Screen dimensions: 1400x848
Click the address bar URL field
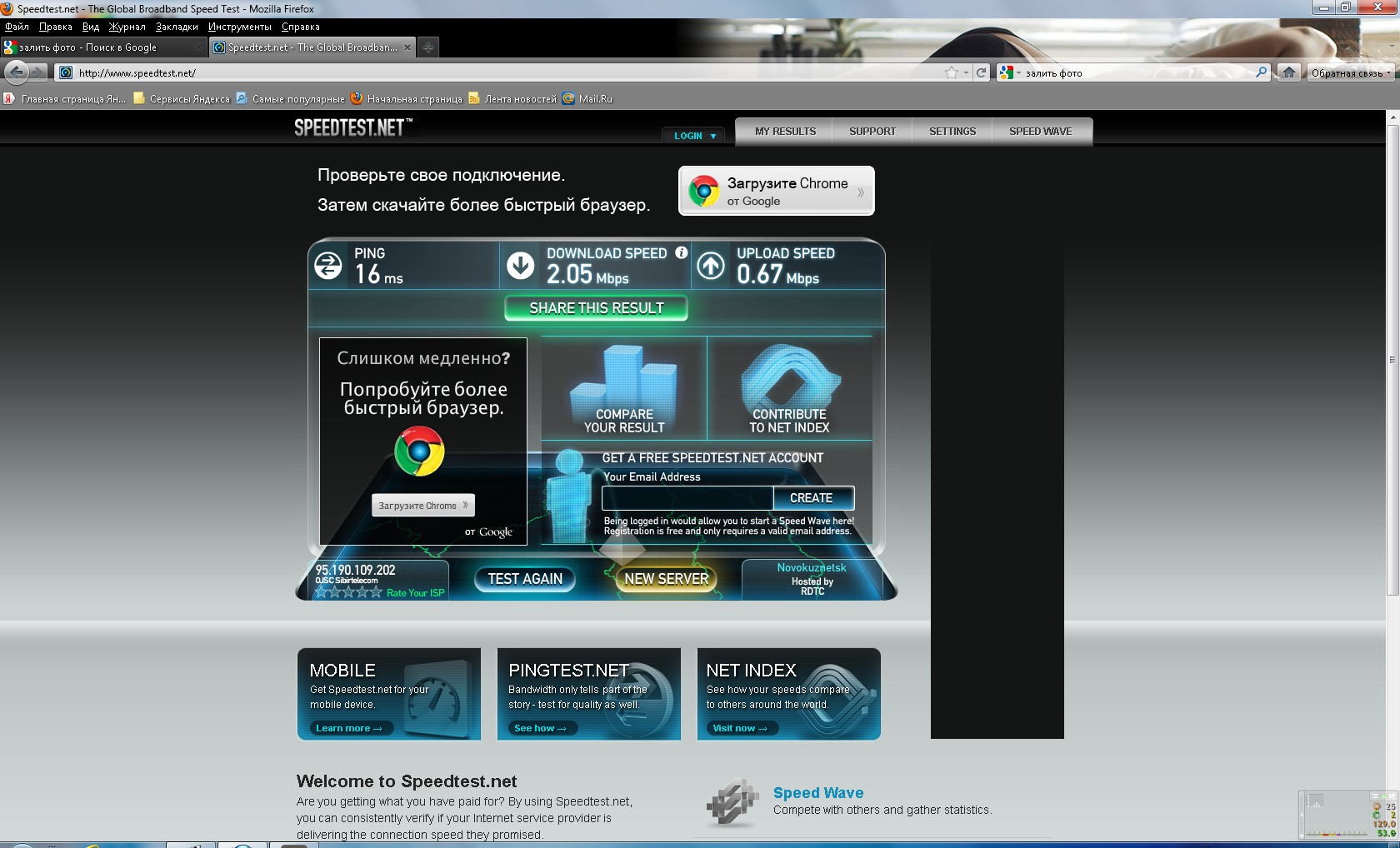click(x=510, y=72)
